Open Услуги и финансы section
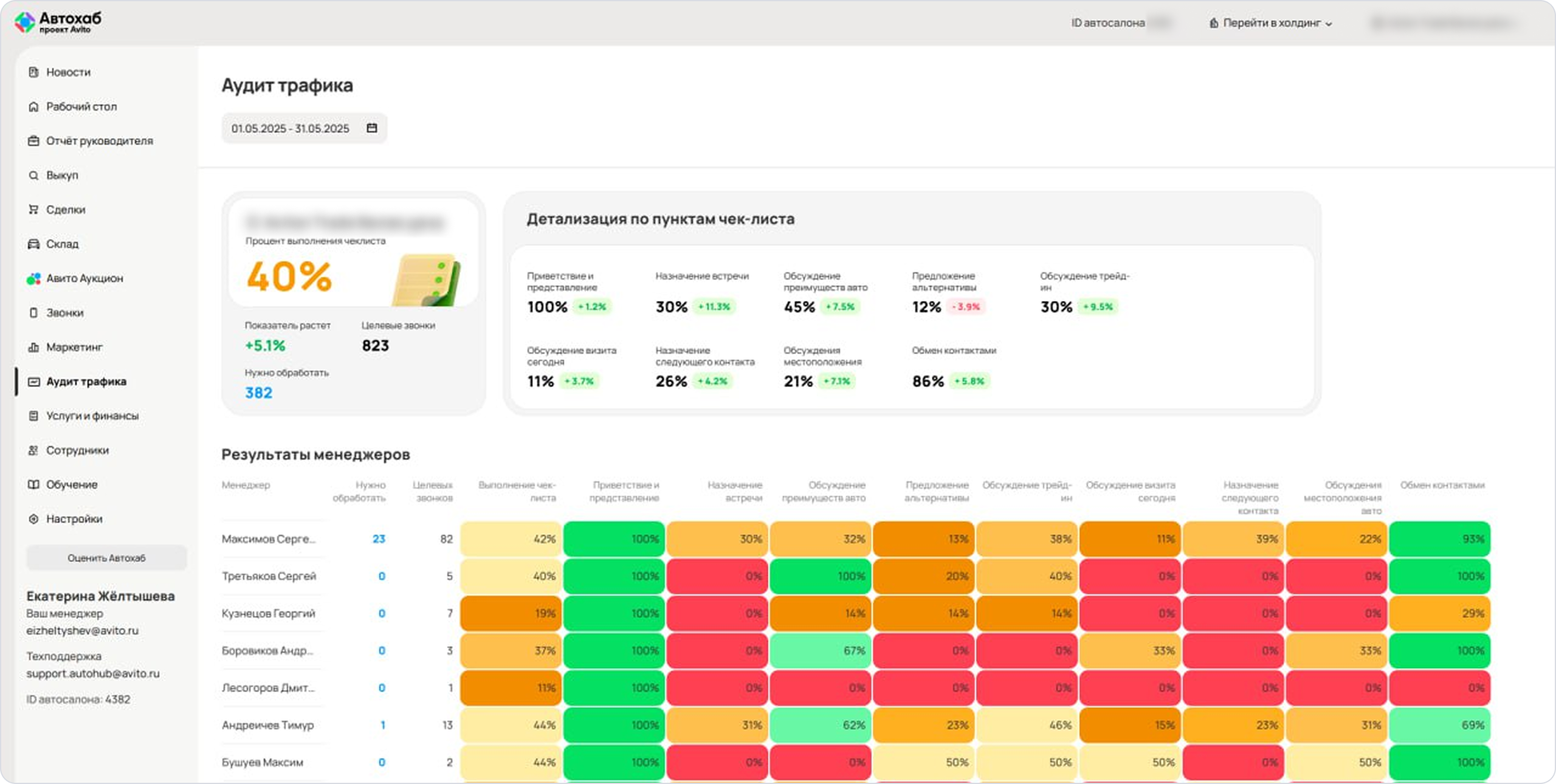Image resolution: width=1556 pixels, height=784 pixels. [92, 416]
